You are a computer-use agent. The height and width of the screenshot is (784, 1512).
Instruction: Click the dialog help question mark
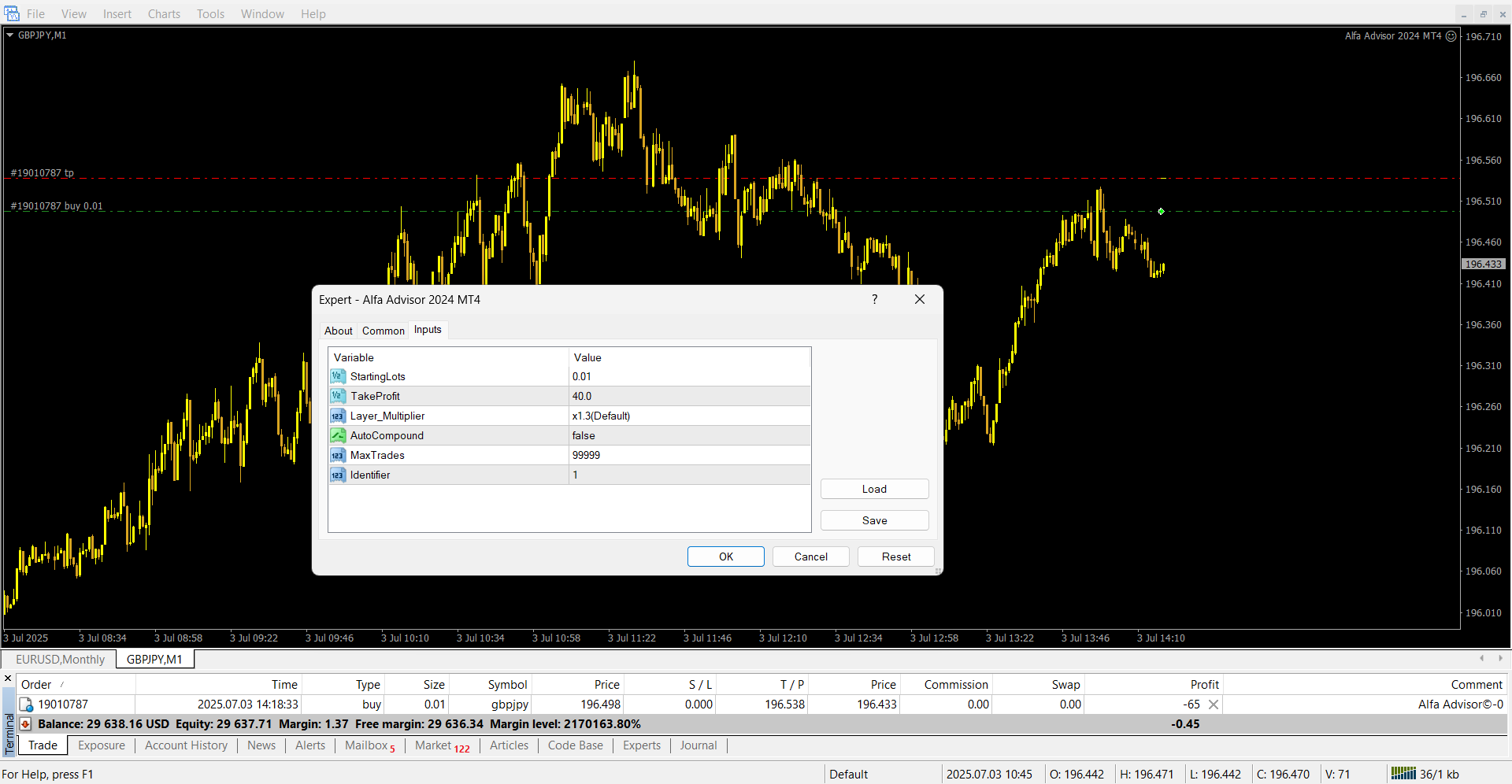click(874, 299)
